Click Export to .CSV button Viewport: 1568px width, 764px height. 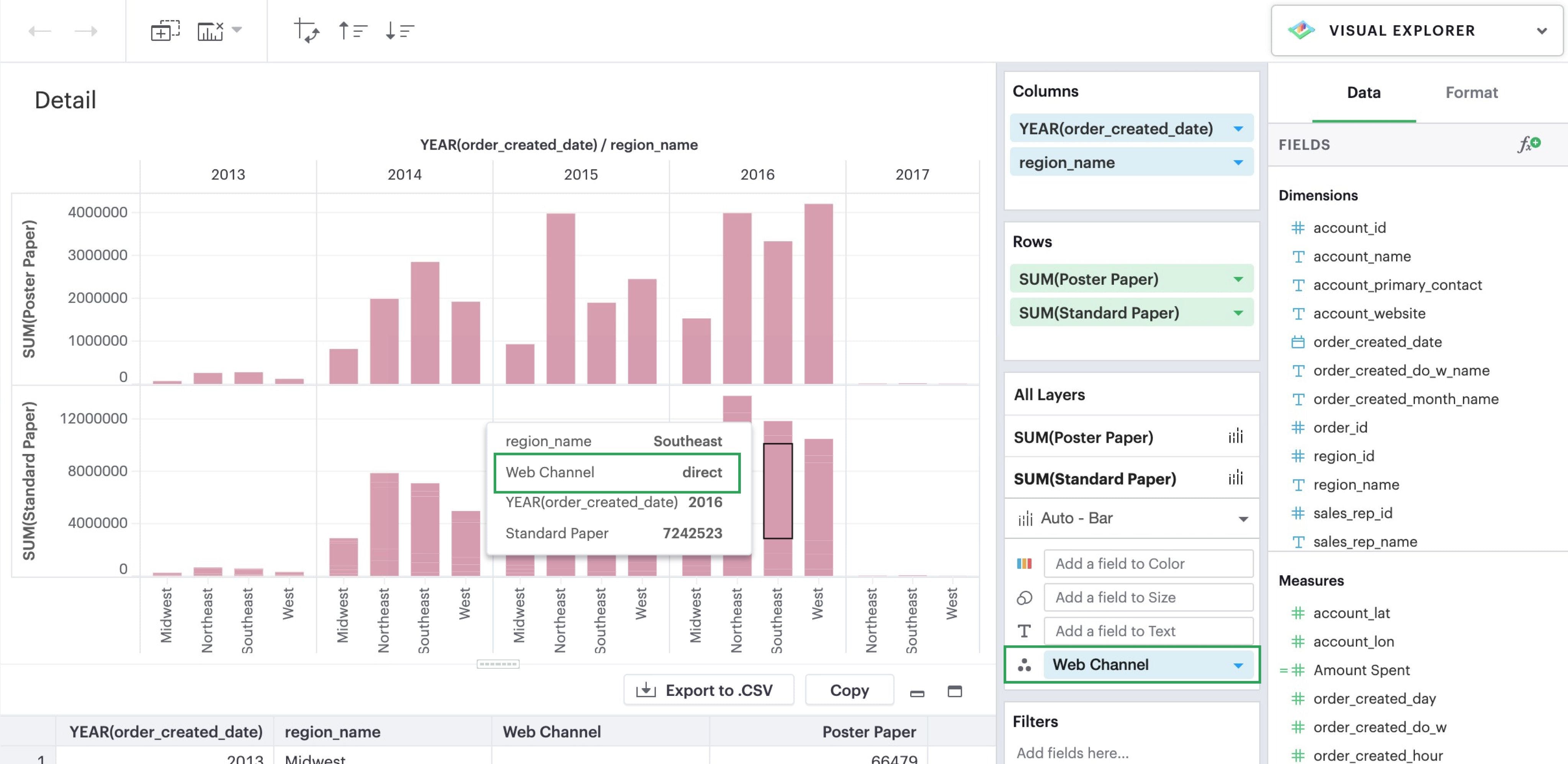[708, 691]
